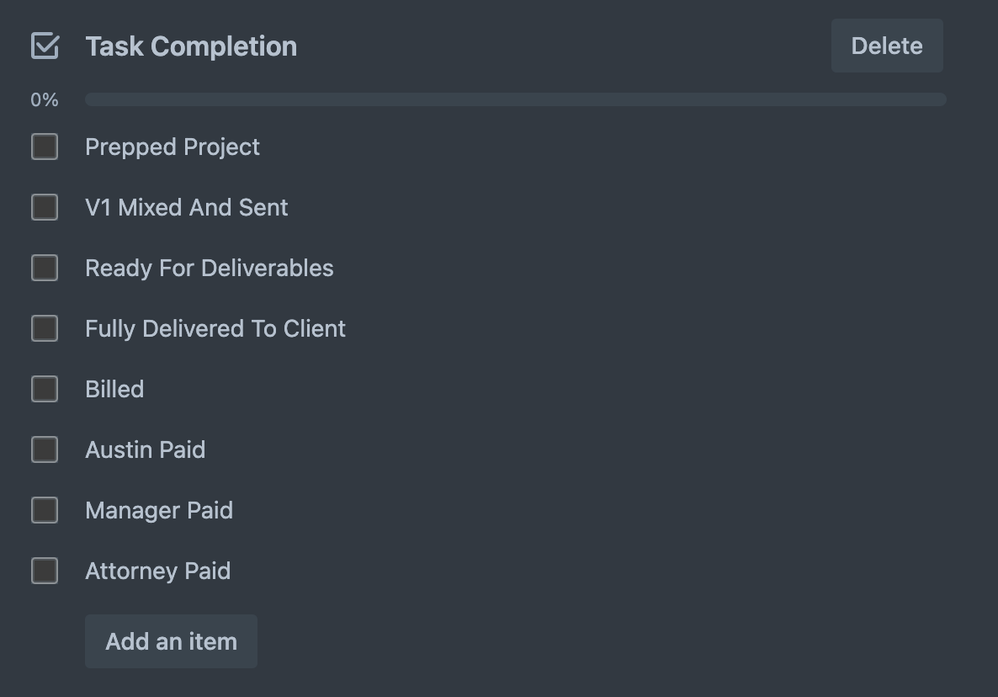Viewport: 998px width, 697px height.
Task: Mark Ready For Deliverables as done
Action: [45, 268]
